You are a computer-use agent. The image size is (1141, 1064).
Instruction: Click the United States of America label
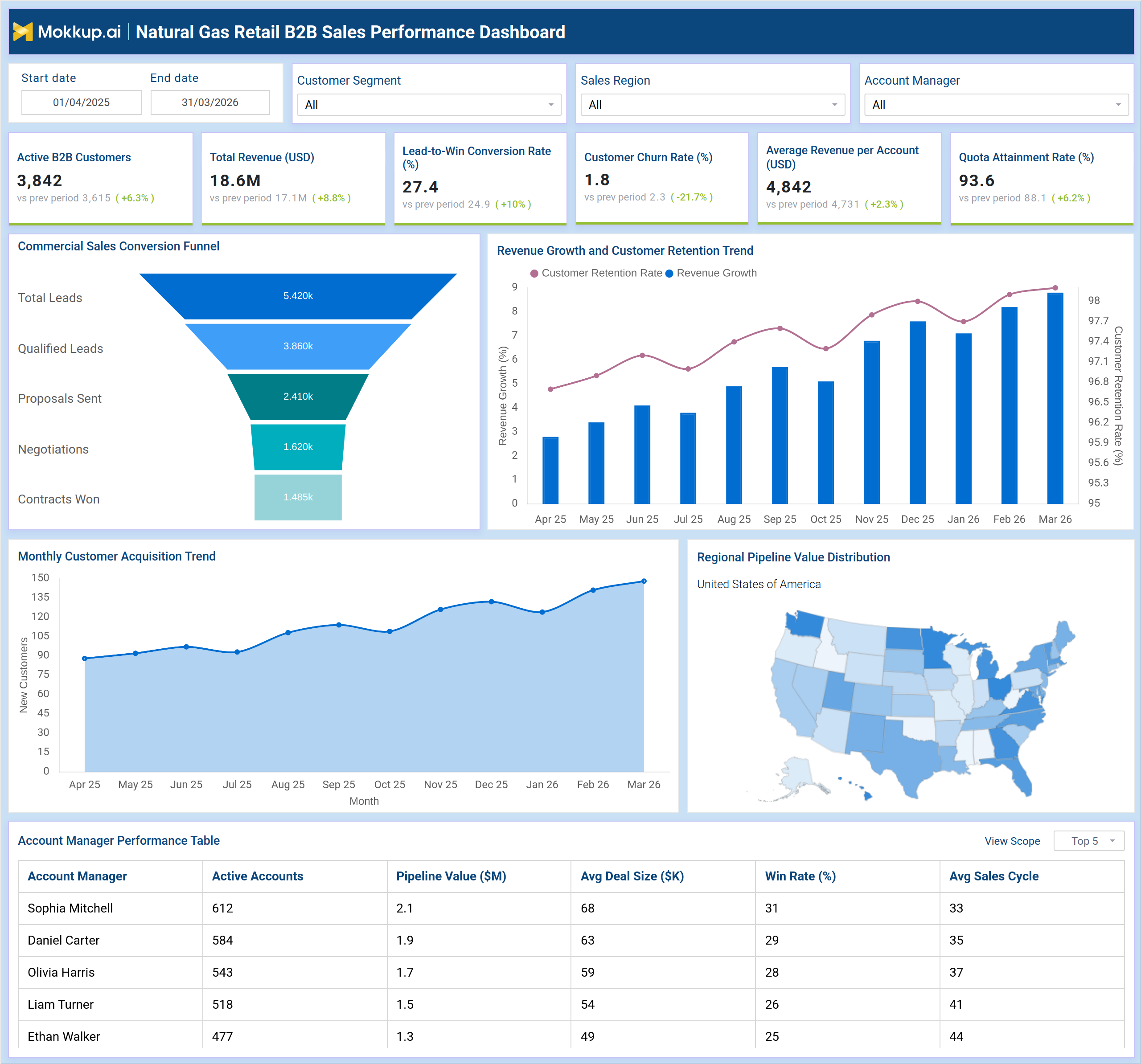pos(759,584)
